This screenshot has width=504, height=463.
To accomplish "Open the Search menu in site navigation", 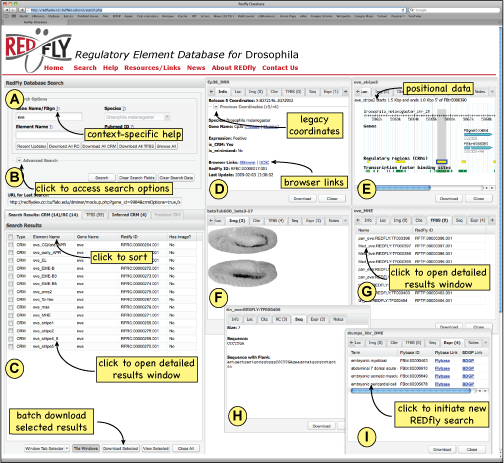I will (x=85, y=68).
